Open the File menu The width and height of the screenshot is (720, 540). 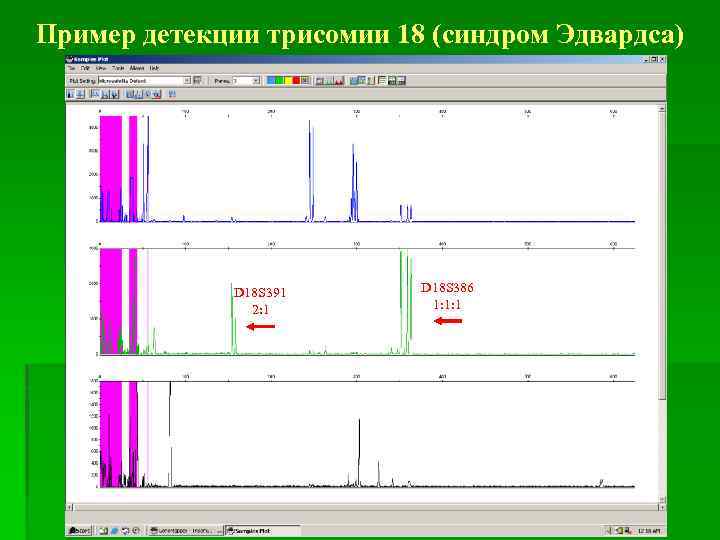(x=72, y=68)
